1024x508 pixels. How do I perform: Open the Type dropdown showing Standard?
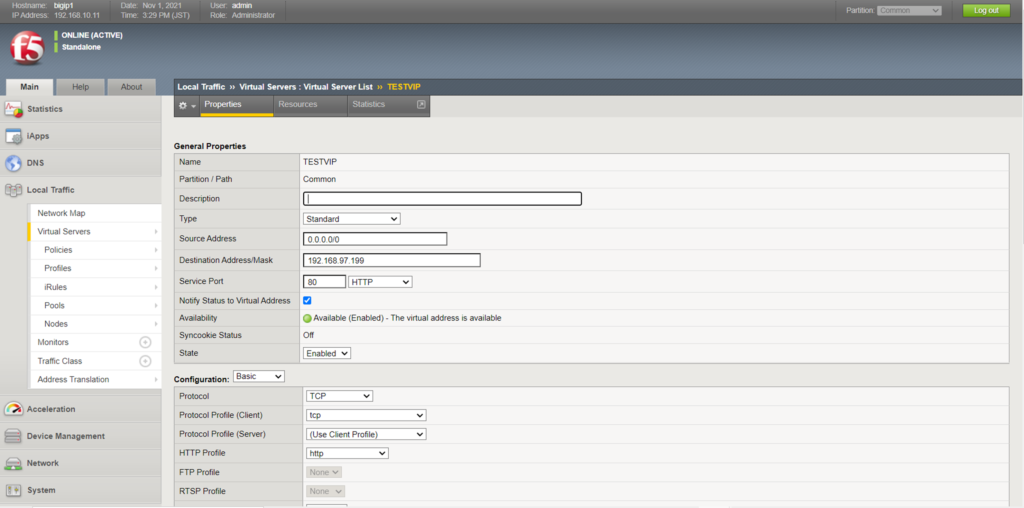click(351, 219)
